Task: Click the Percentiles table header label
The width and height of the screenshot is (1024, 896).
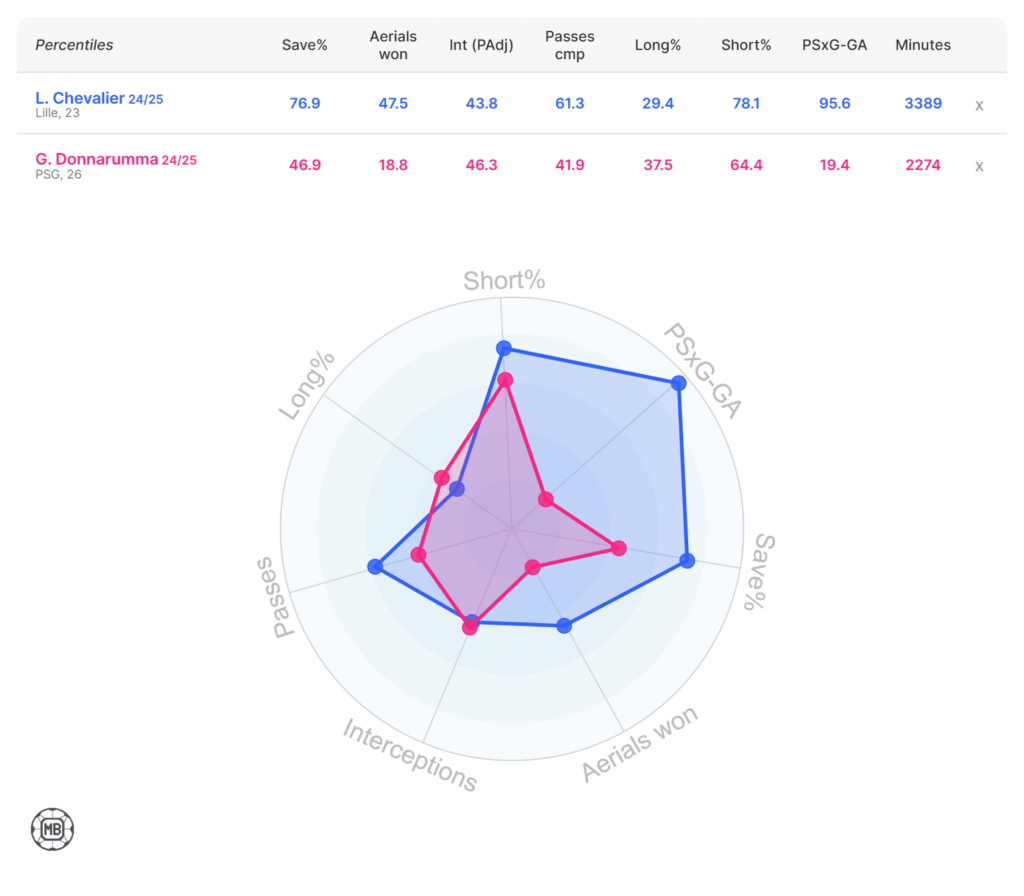Action: click(74, 45)
